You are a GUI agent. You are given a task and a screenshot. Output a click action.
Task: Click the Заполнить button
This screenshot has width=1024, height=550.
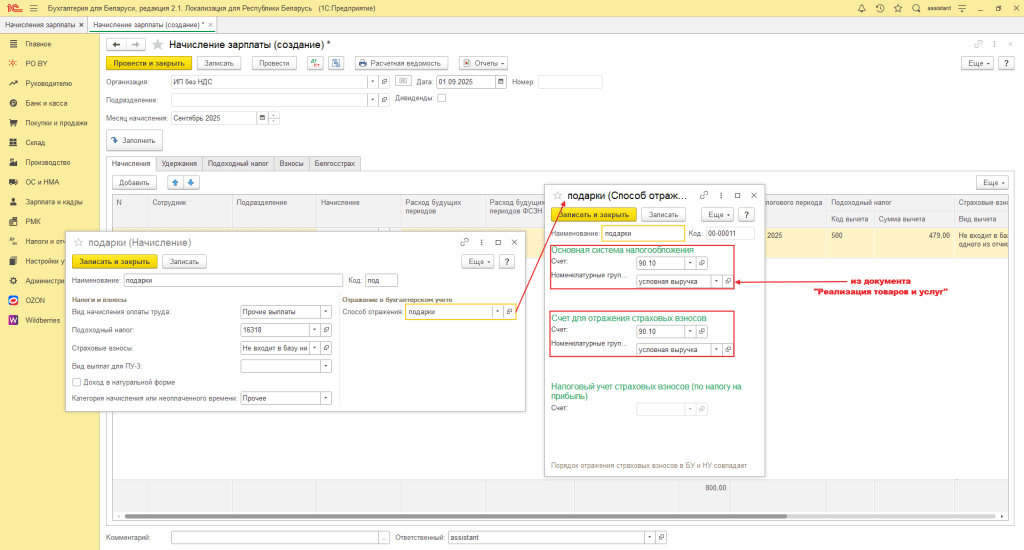(x=135, y=140)
